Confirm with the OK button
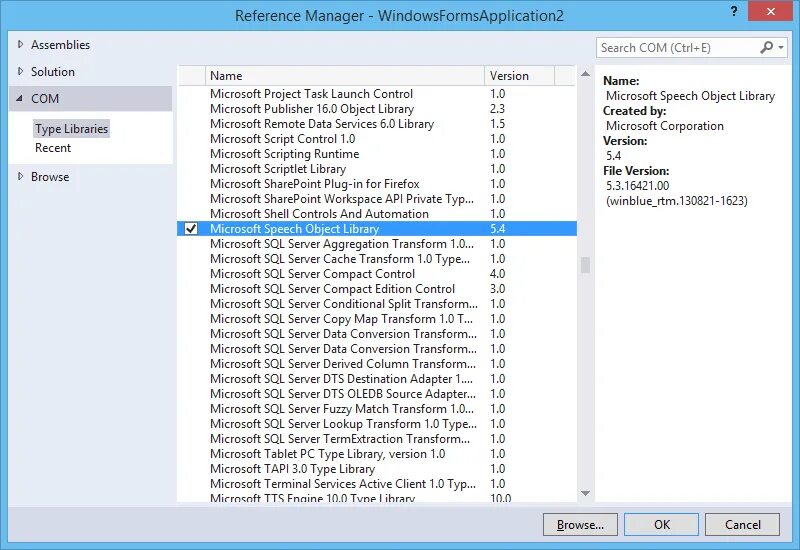The width and height of the screenshot is (800, 550). tap(661, 524)
